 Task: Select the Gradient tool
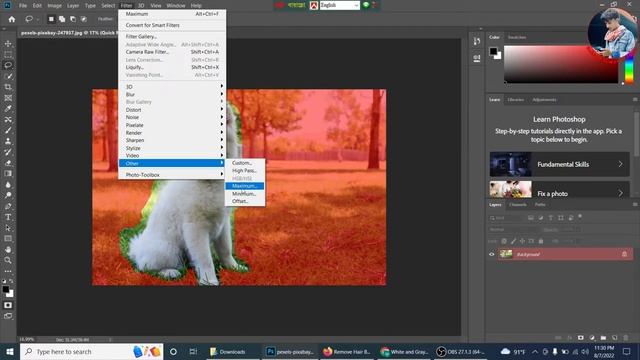[x=8, y=173]
